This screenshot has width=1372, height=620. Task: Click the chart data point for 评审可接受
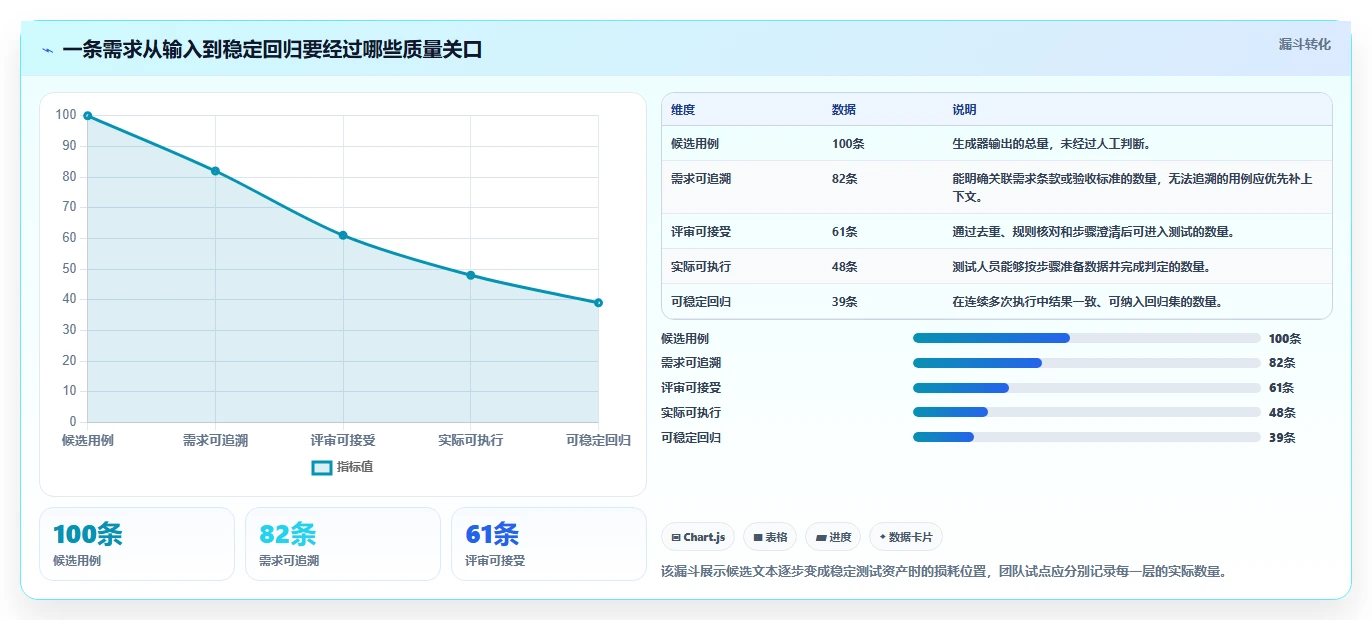343,235
